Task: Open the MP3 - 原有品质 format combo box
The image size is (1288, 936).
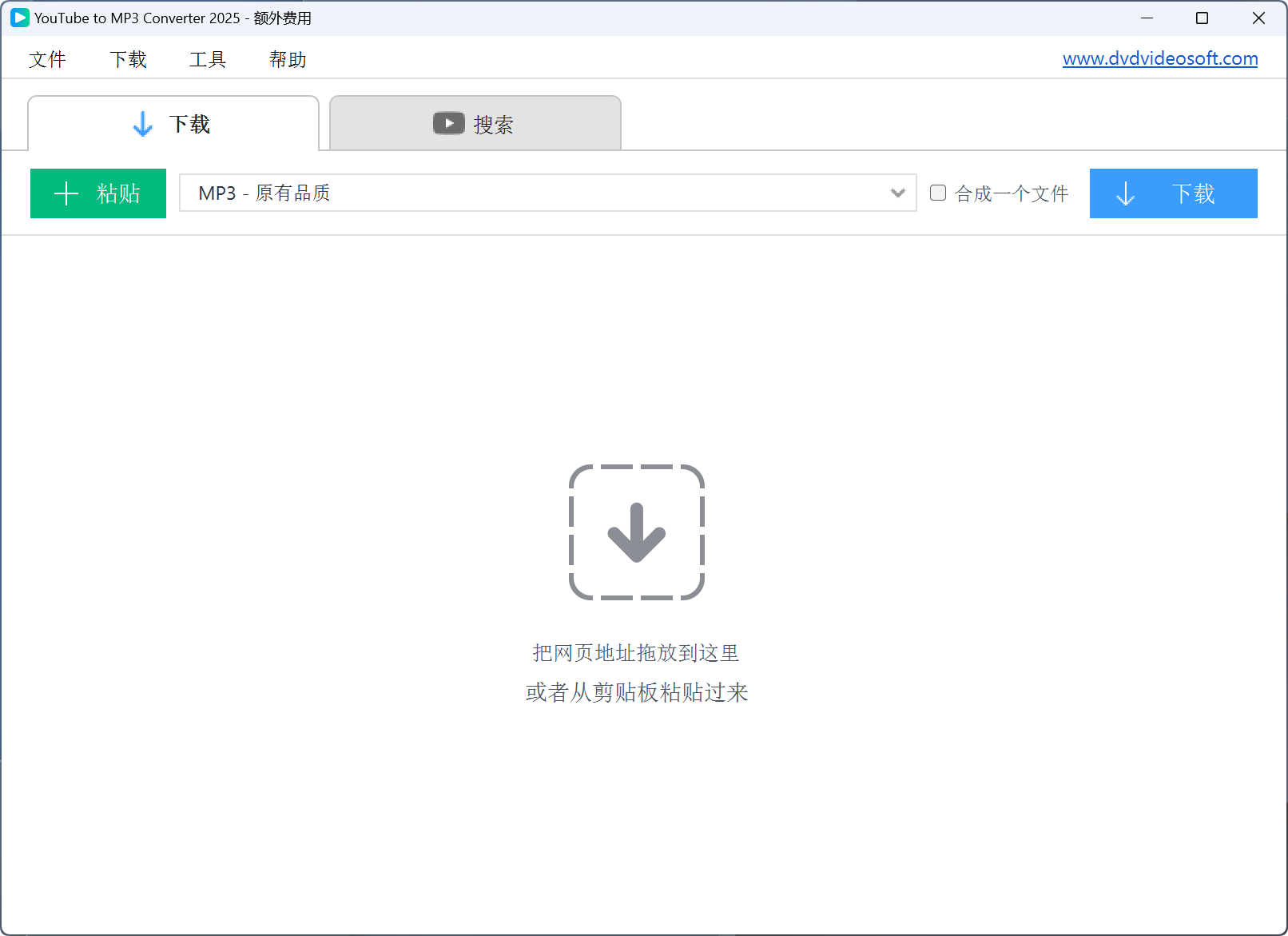Action: click(535, 193)
